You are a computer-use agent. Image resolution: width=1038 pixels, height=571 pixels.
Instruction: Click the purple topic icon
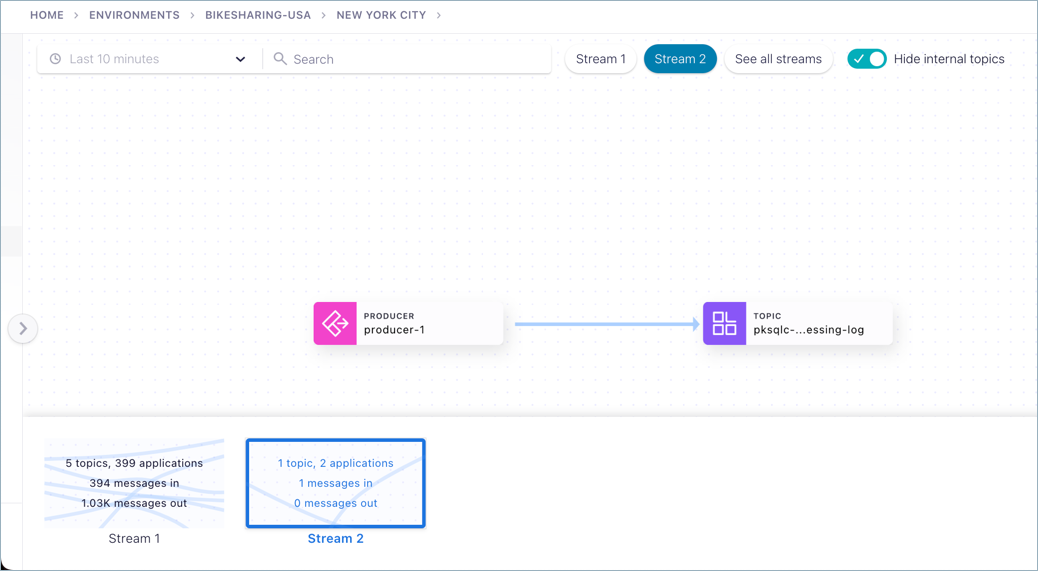pos(724,324)
